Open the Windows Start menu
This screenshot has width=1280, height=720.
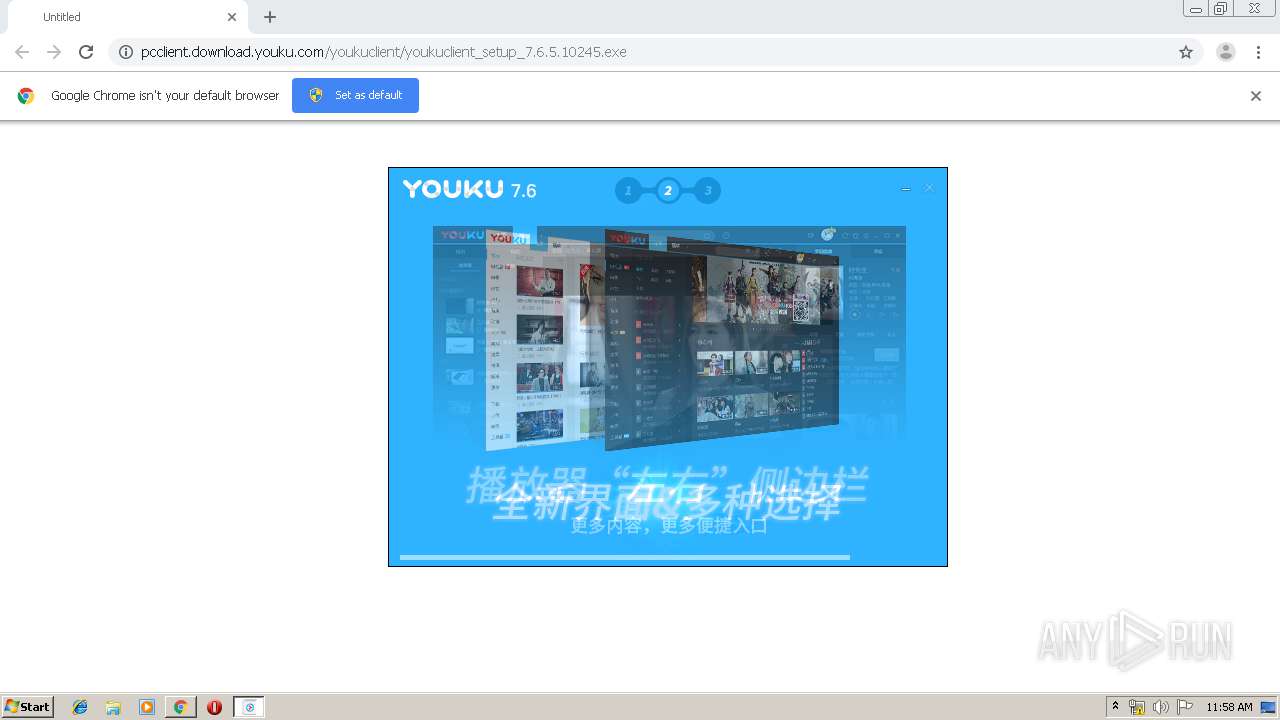pyautogui.click(x=28, y=707)
